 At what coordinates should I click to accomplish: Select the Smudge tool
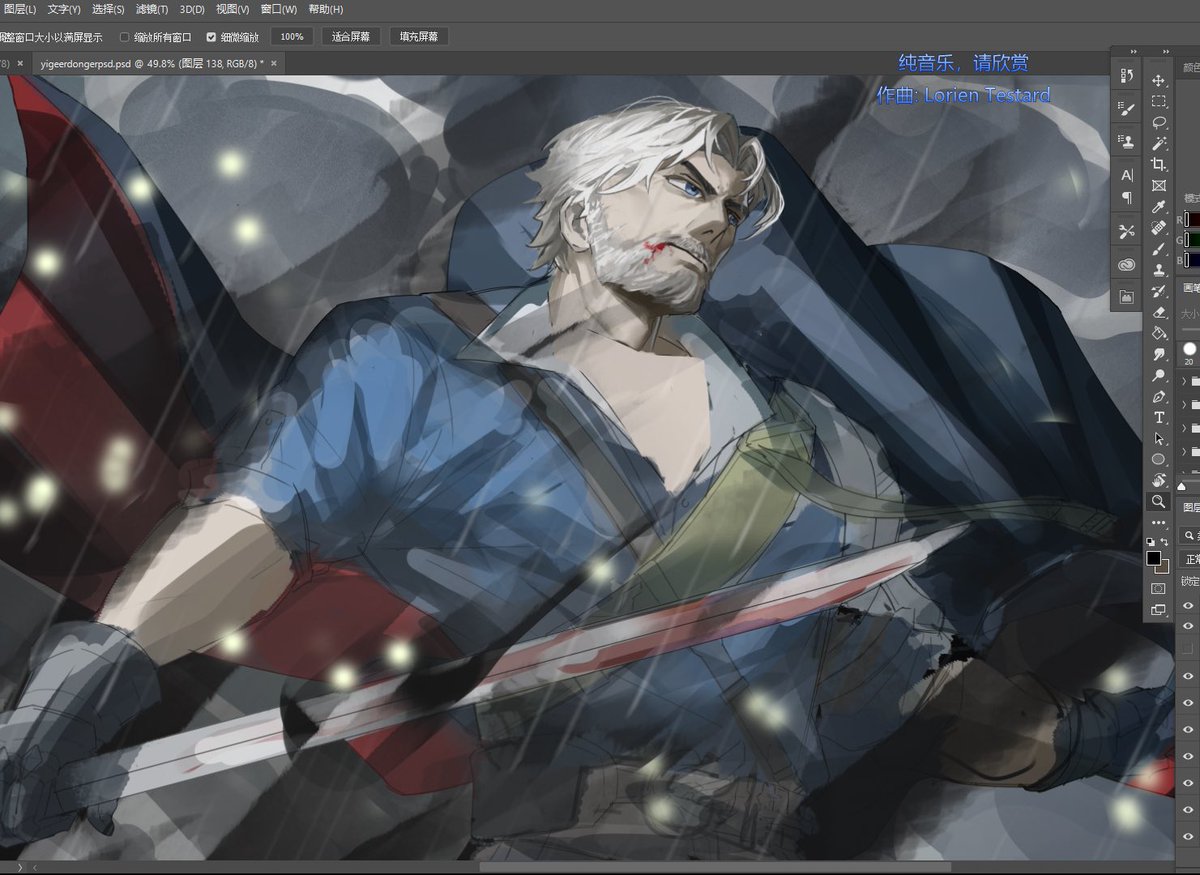1159,354
